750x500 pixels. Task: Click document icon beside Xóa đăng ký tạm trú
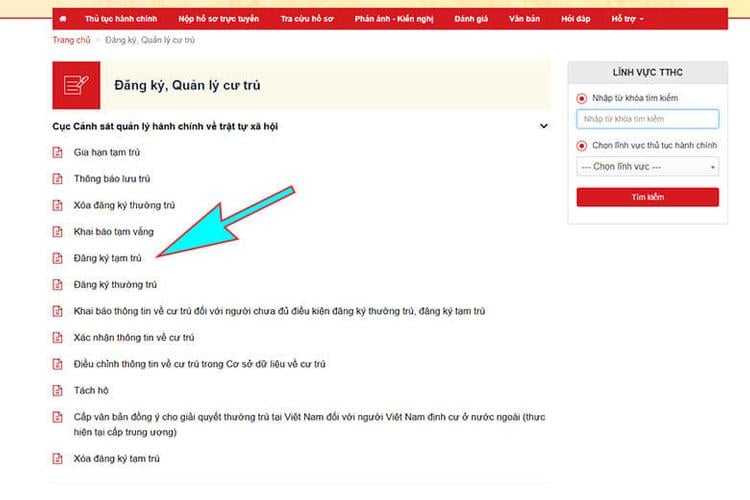(x=57, y=458)
